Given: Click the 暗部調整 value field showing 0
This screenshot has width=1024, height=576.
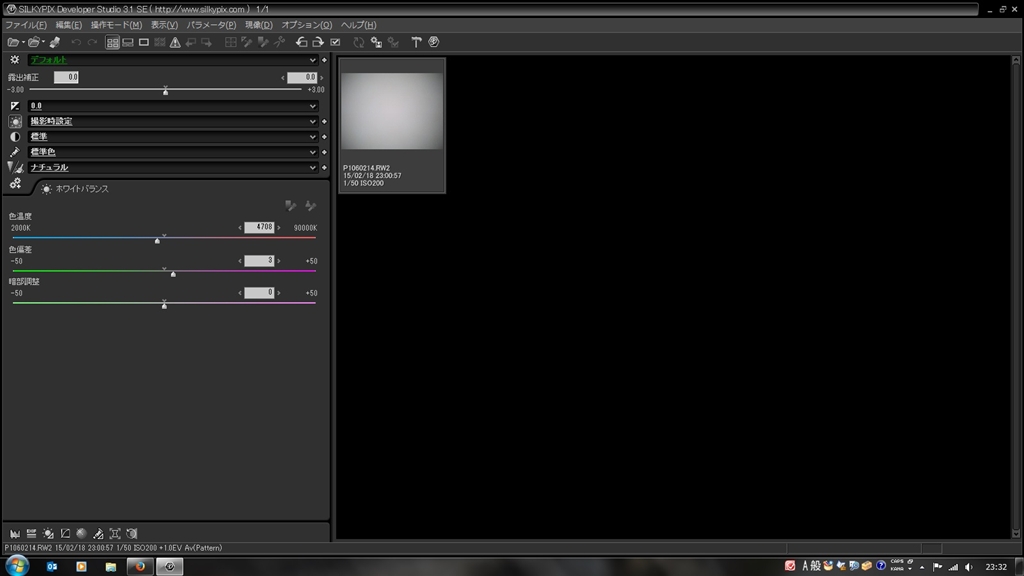Looking at the screenshot, I should click(x=259, y=293).
